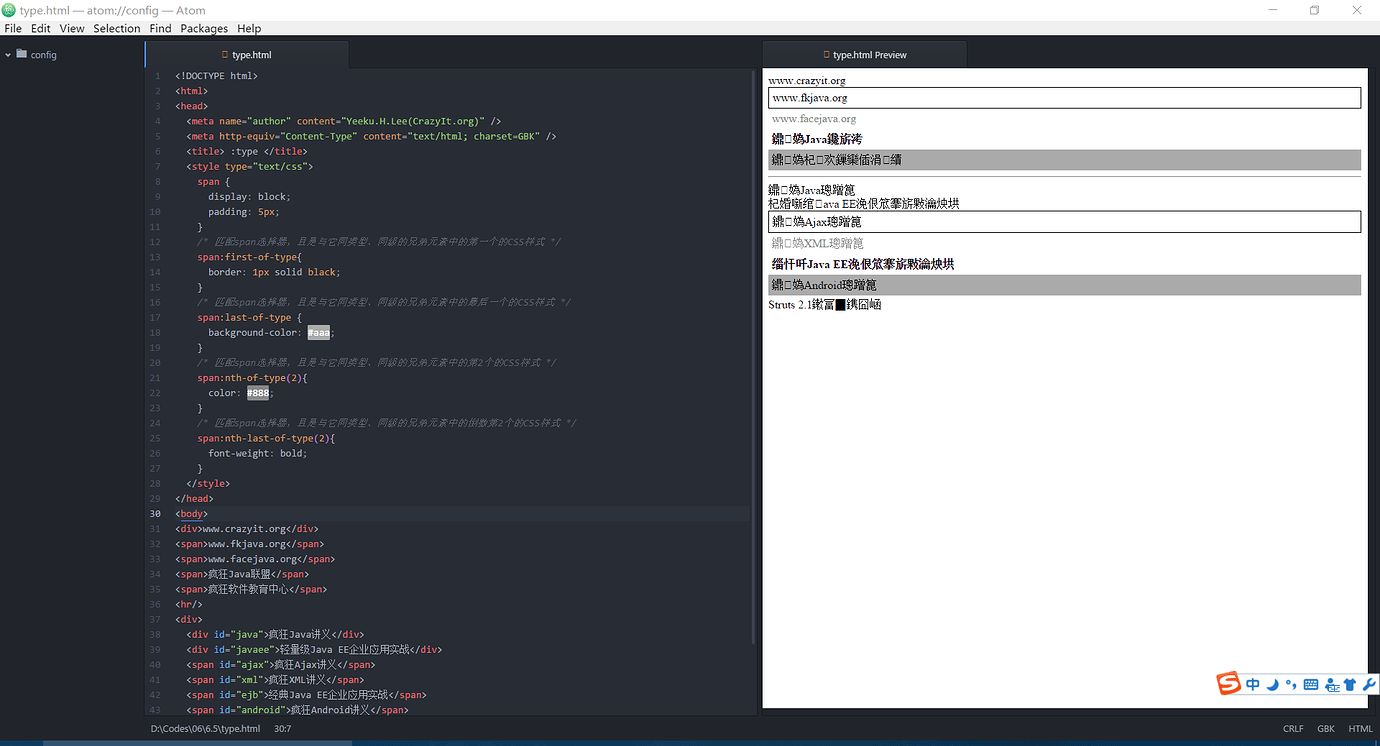This screenshot has width=1380, height=746.
Task: Collapse the config folder chevron
Action: coord(8,55)
